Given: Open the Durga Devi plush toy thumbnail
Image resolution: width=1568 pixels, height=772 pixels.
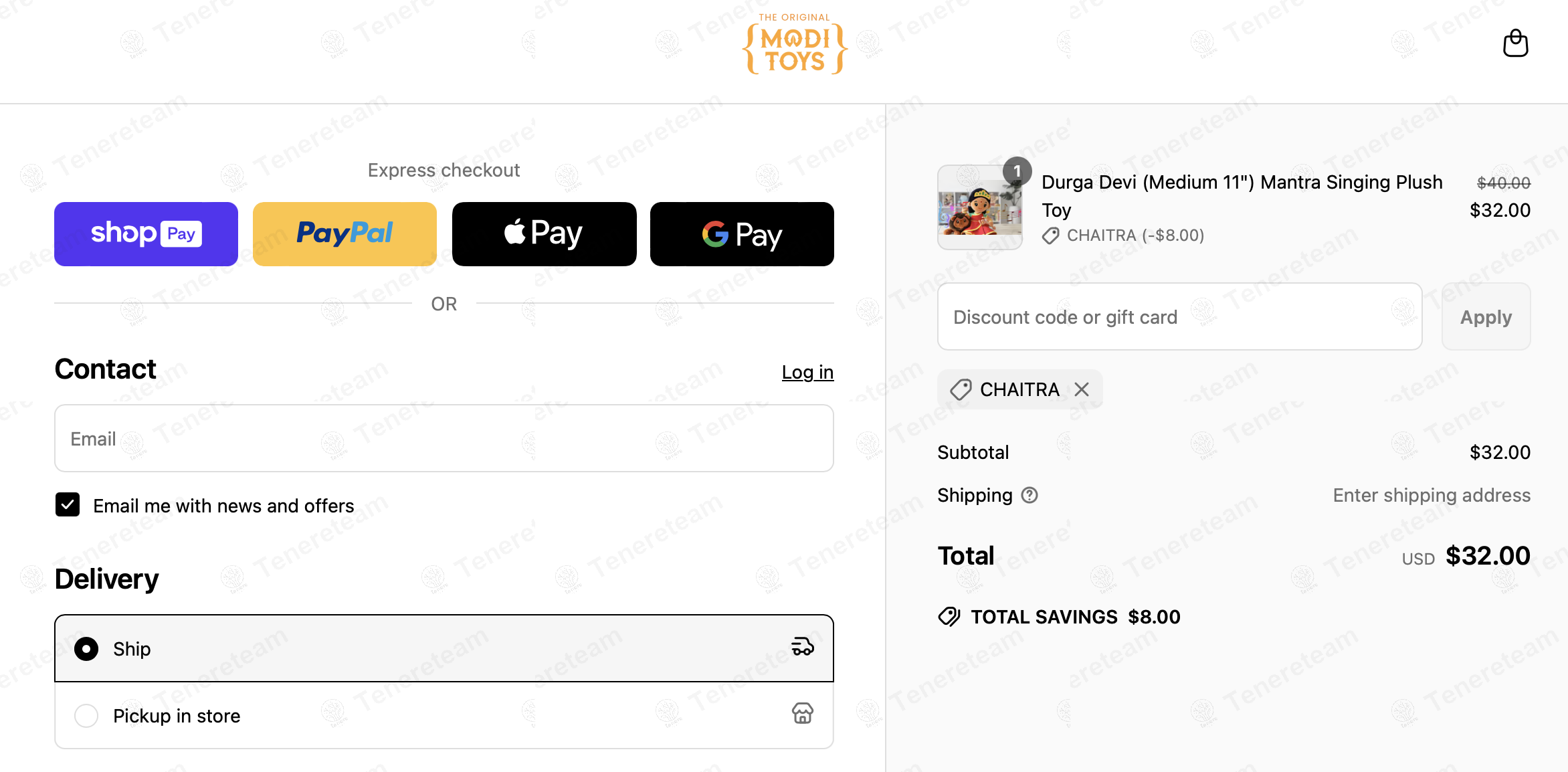Looking at the screenshot, I should pyautogui.click(x=980, y=209).
